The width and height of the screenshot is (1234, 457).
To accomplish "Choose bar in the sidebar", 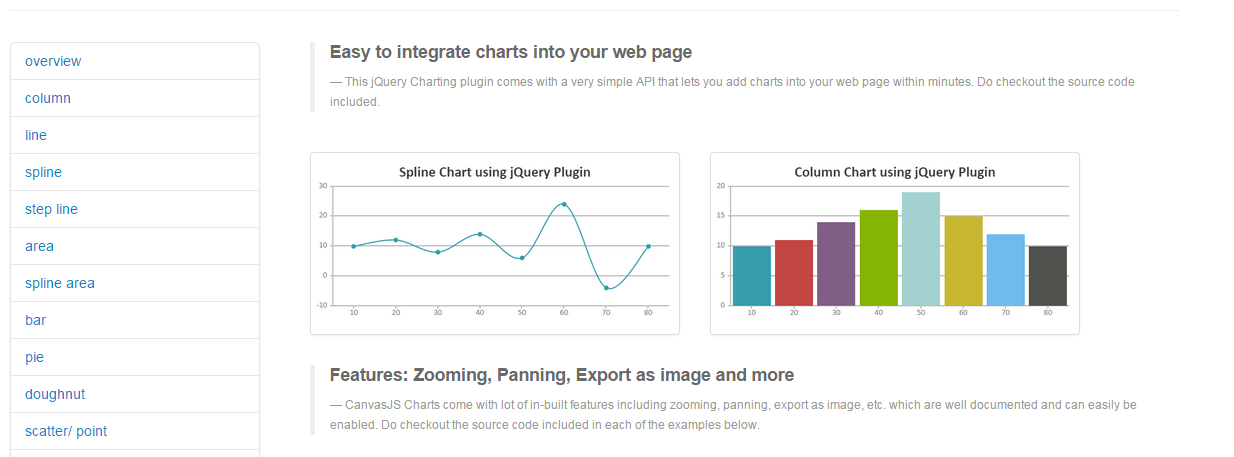I will 36,320.
